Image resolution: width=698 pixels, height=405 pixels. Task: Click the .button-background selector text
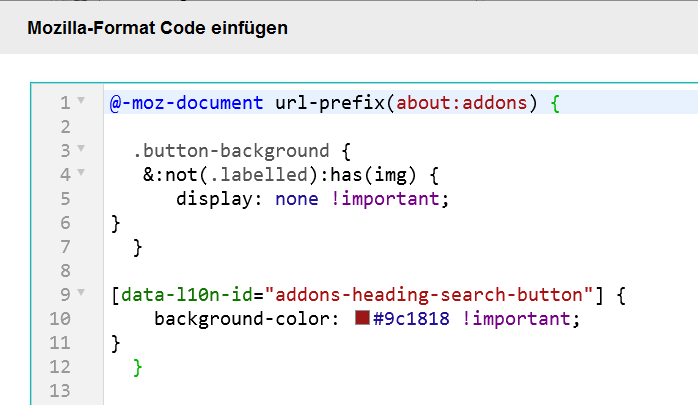click(x=230, y=150)
